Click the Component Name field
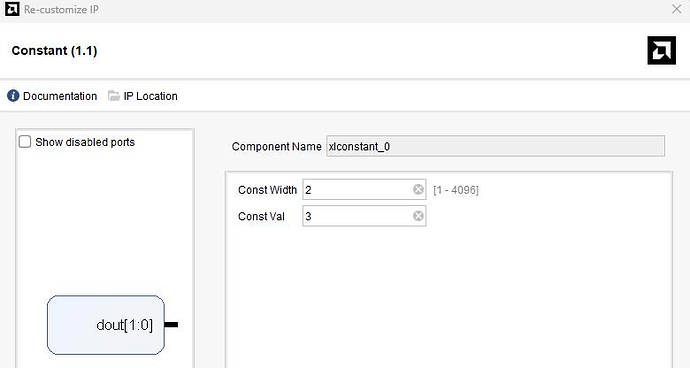Viewport: 690px width, 368px height. (495, 146)
